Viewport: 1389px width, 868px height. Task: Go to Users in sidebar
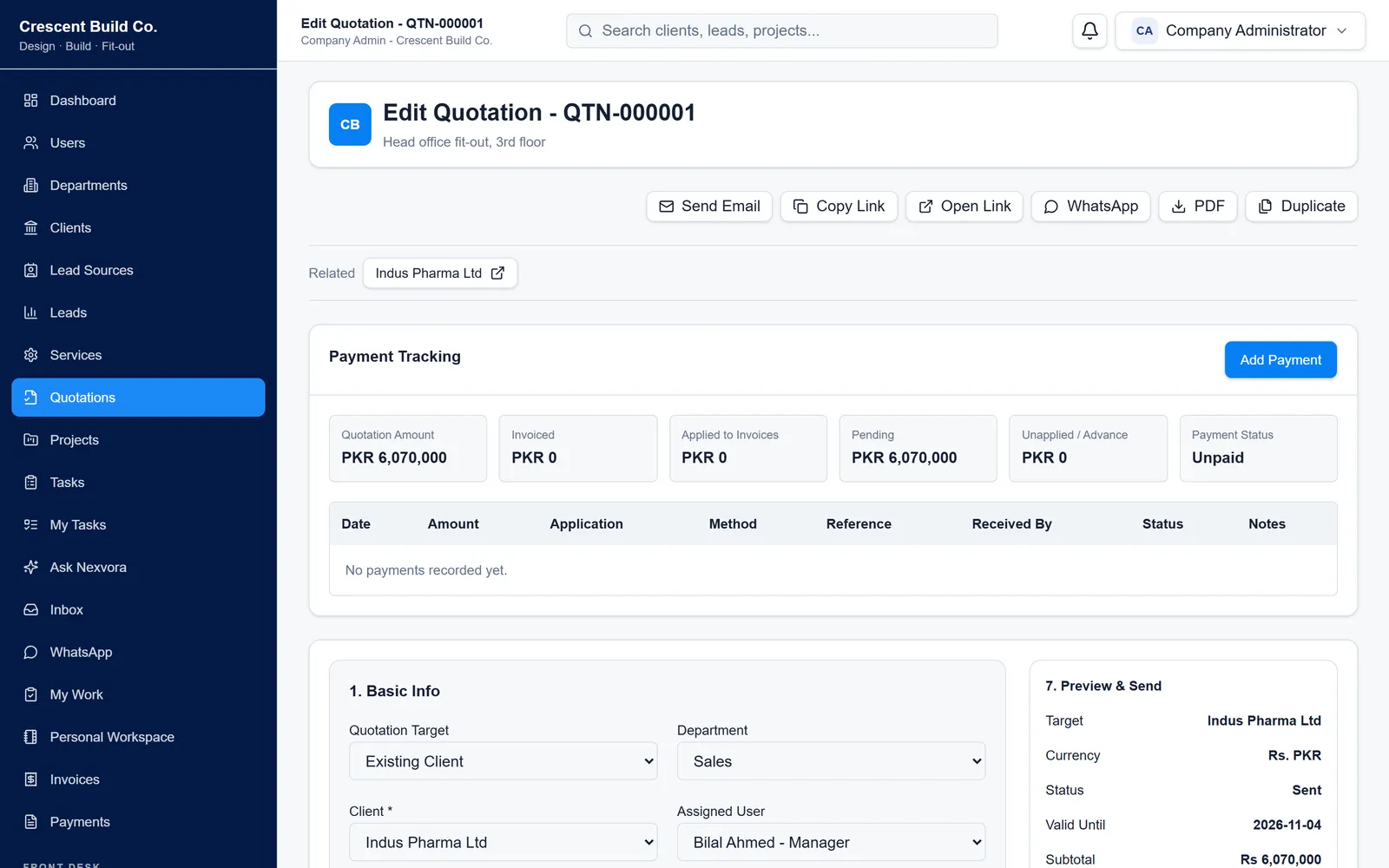click(138, 143)
